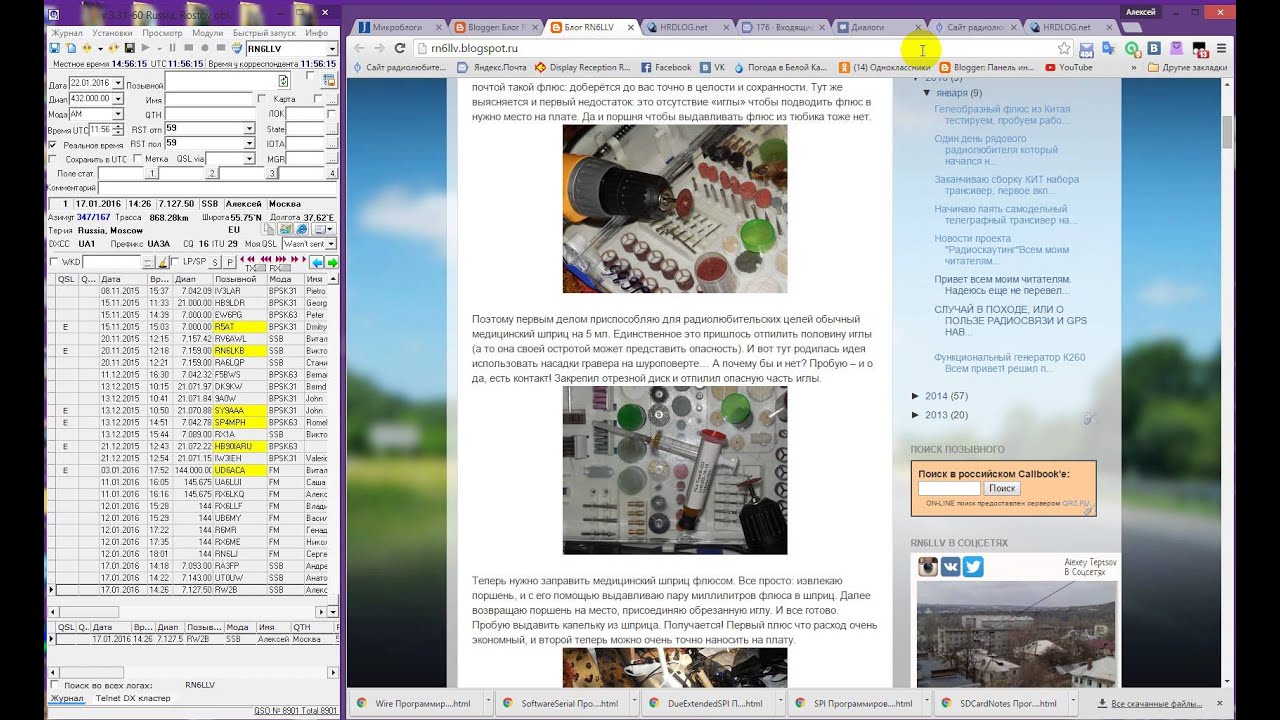Viewport: 1280px width, 720px height.
Task: Open the Журнал menu
Action: pyautogui.click(x=67, y=33)
